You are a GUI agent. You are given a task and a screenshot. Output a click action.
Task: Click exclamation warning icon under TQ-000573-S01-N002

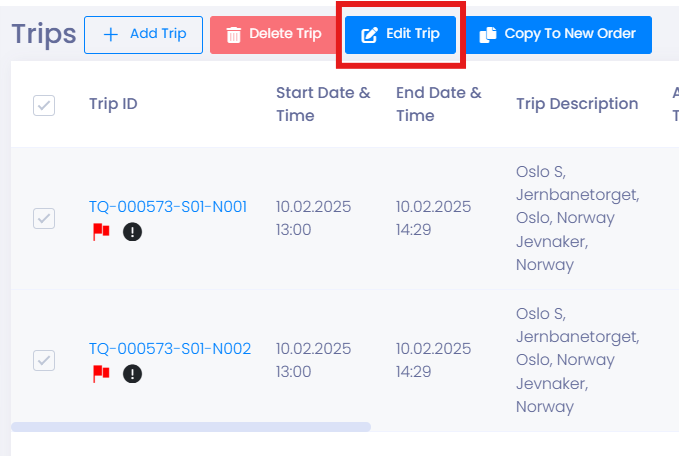133,374
